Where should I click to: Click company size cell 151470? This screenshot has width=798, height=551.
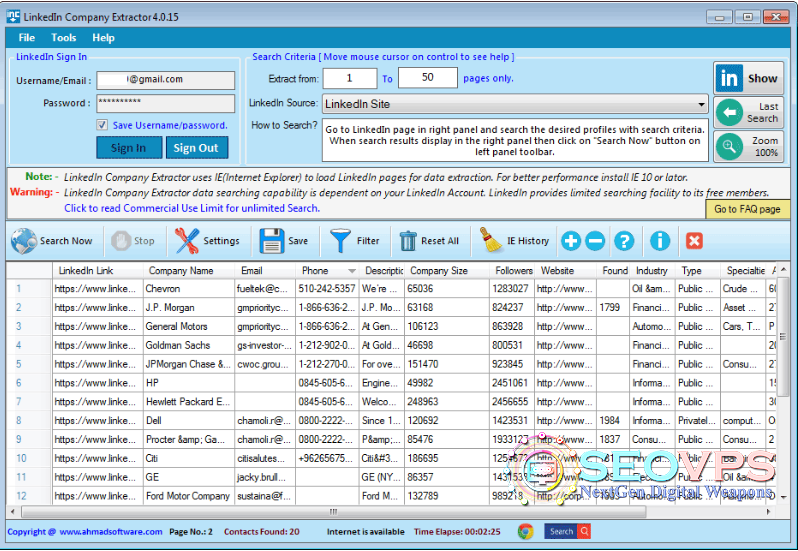[x=447, y=364]
